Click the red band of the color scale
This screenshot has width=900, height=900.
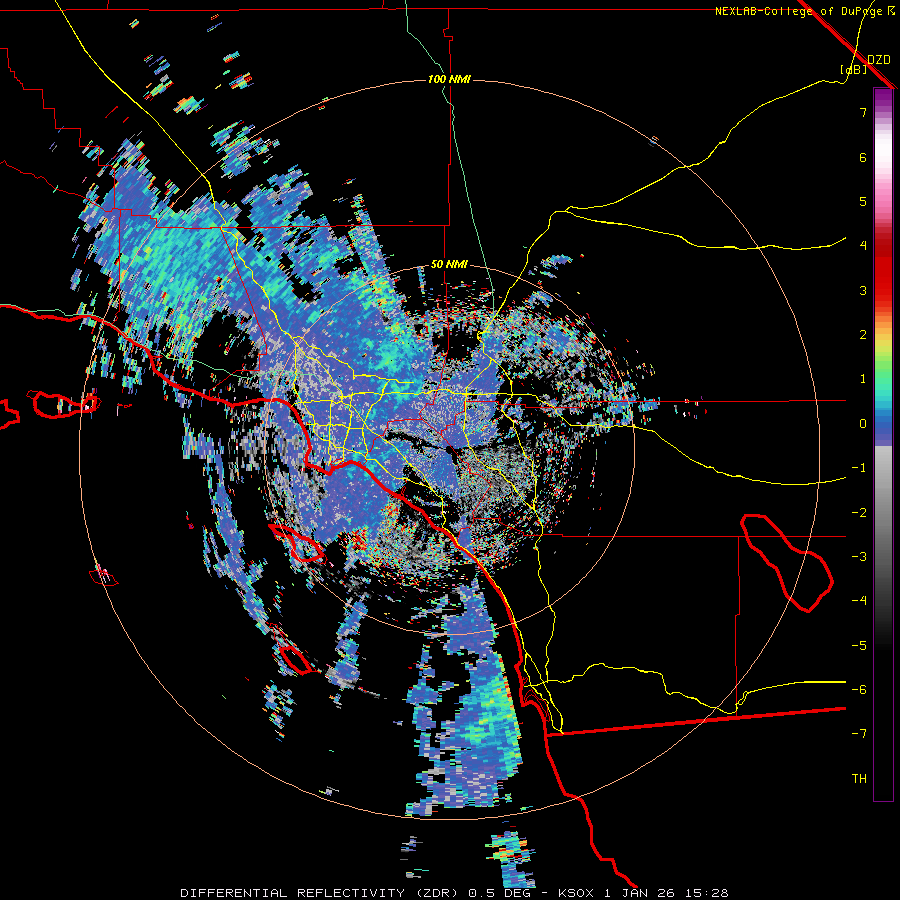(883, 270)
